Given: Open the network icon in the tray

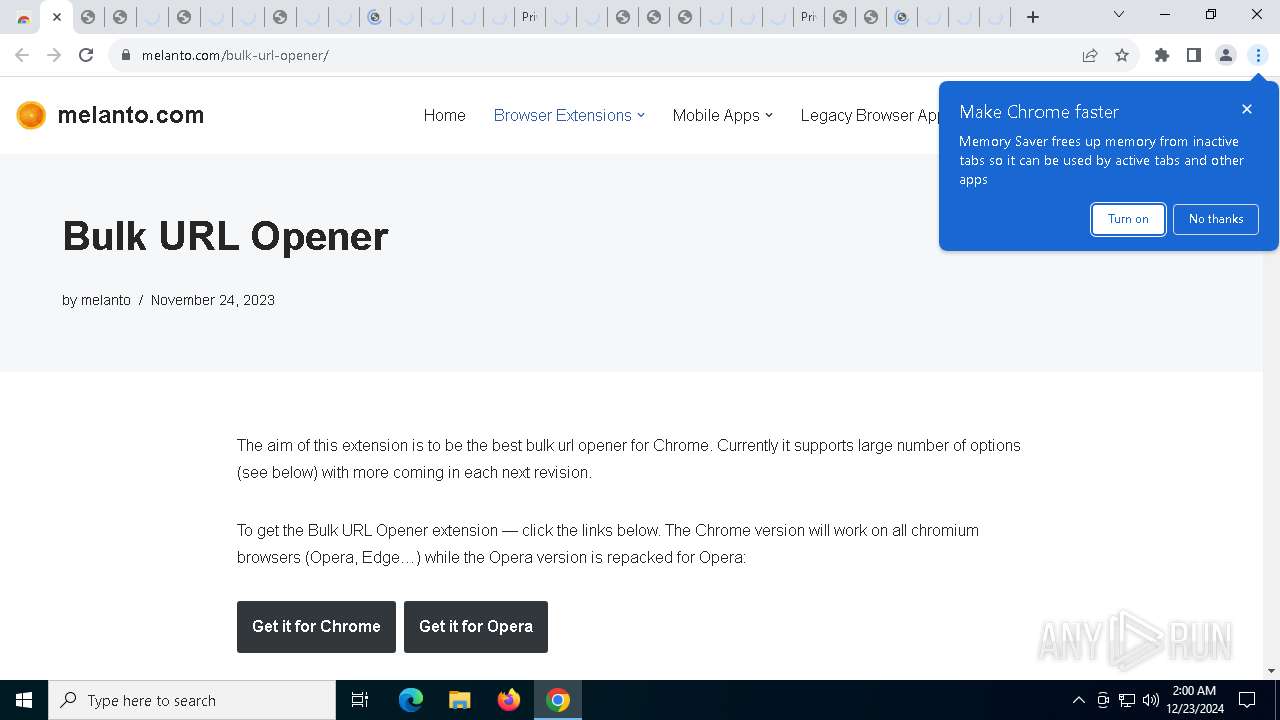Looking at the screenshot, I should coord(1127,700).
